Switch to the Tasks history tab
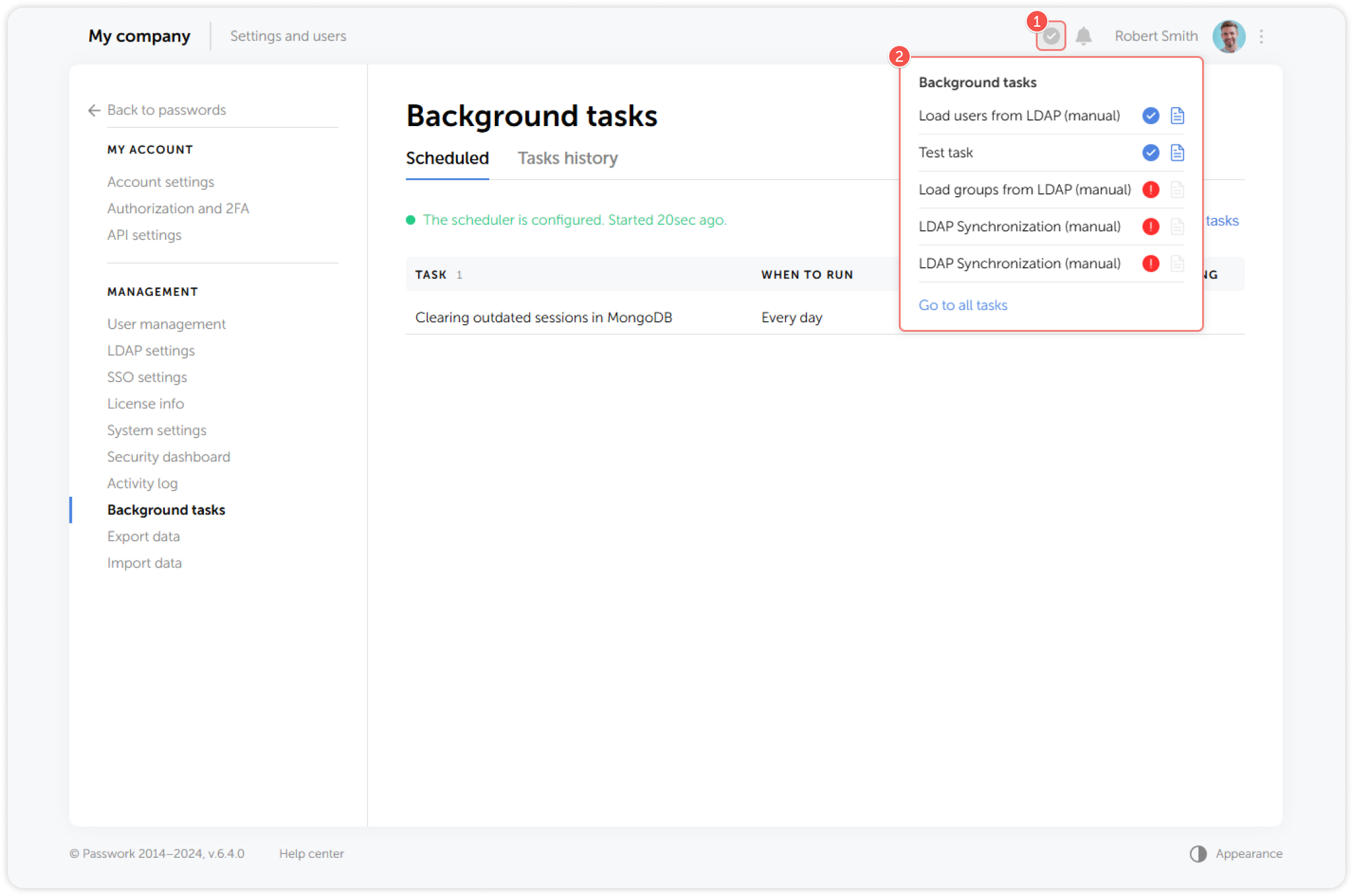This screenshot has width=1353, height=896. pos(568,158)
